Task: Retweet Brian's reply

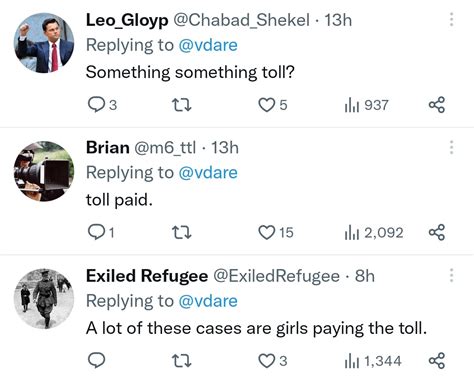Action: click(182, 233)
